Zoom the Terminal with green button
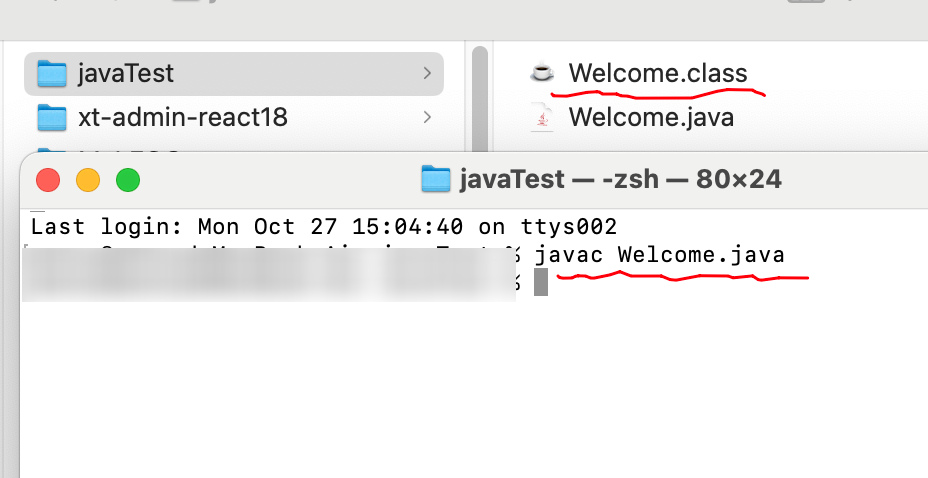The image size is (928, 478). coord(128,180)
